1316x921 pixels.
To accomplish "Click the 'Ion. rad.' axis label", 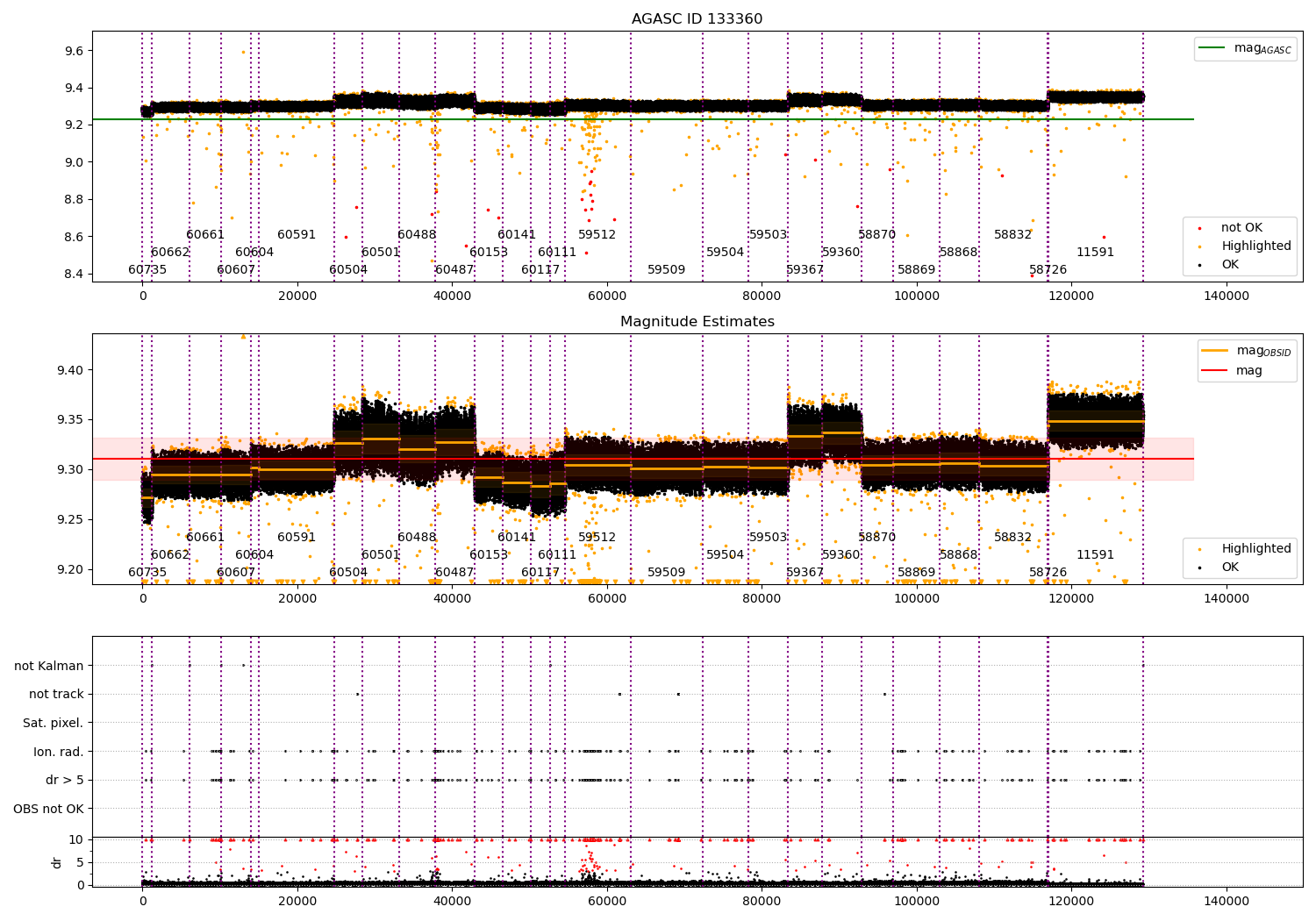I will tap(59, 752).
